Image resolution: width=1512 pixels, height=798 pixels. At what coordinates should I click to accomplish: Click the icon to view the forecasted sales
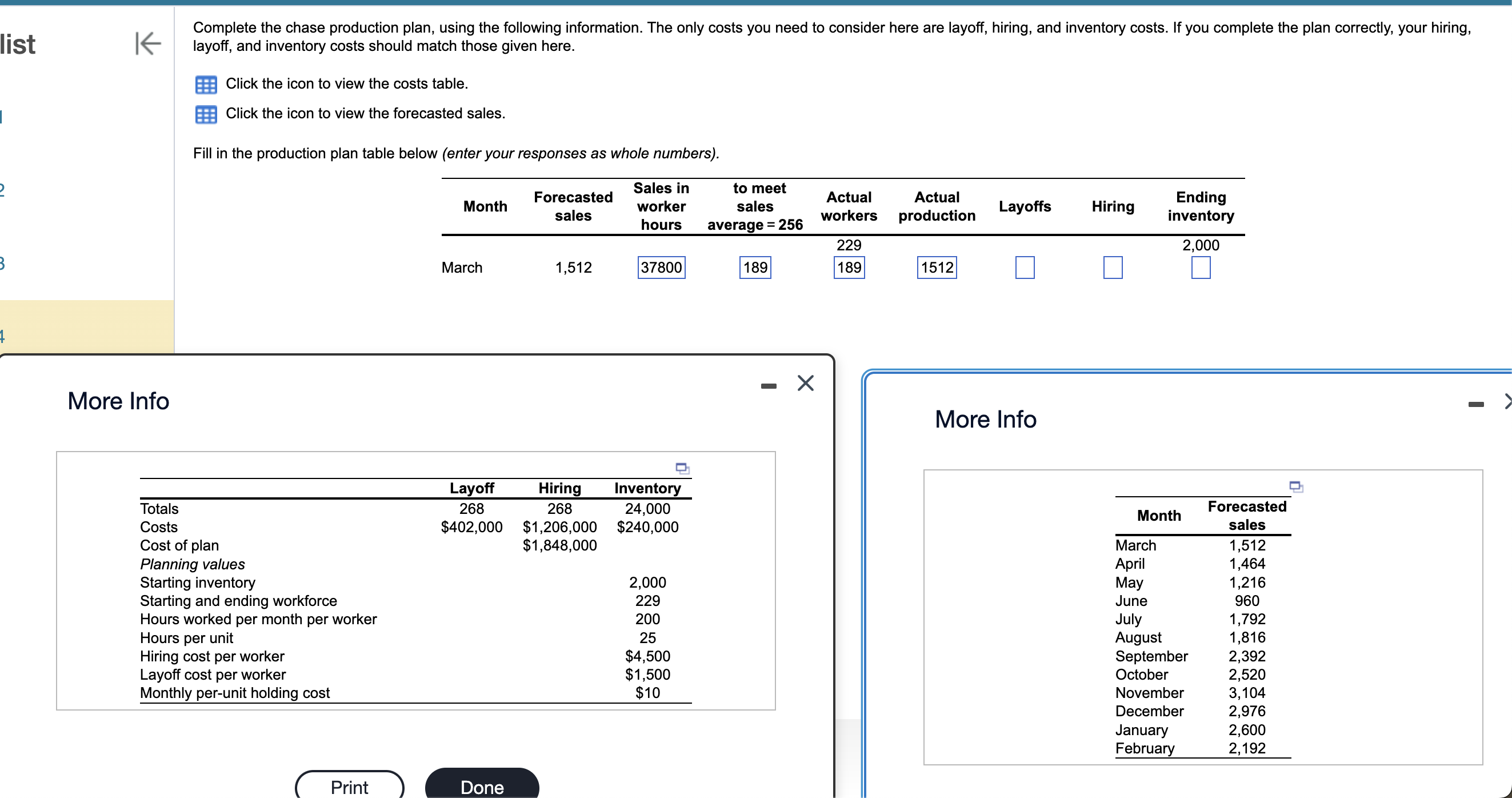[206, 113]
